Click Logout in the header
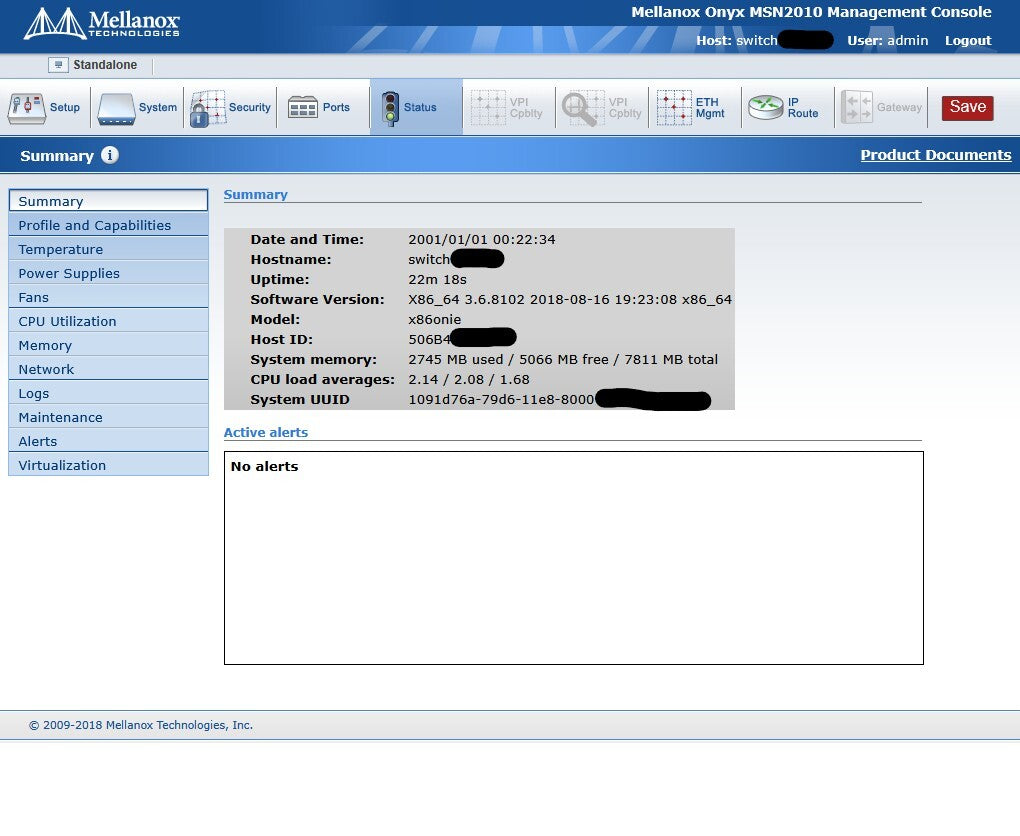Screen dimensions: 1020x836 pyautogui.click(x=967, y=41)
